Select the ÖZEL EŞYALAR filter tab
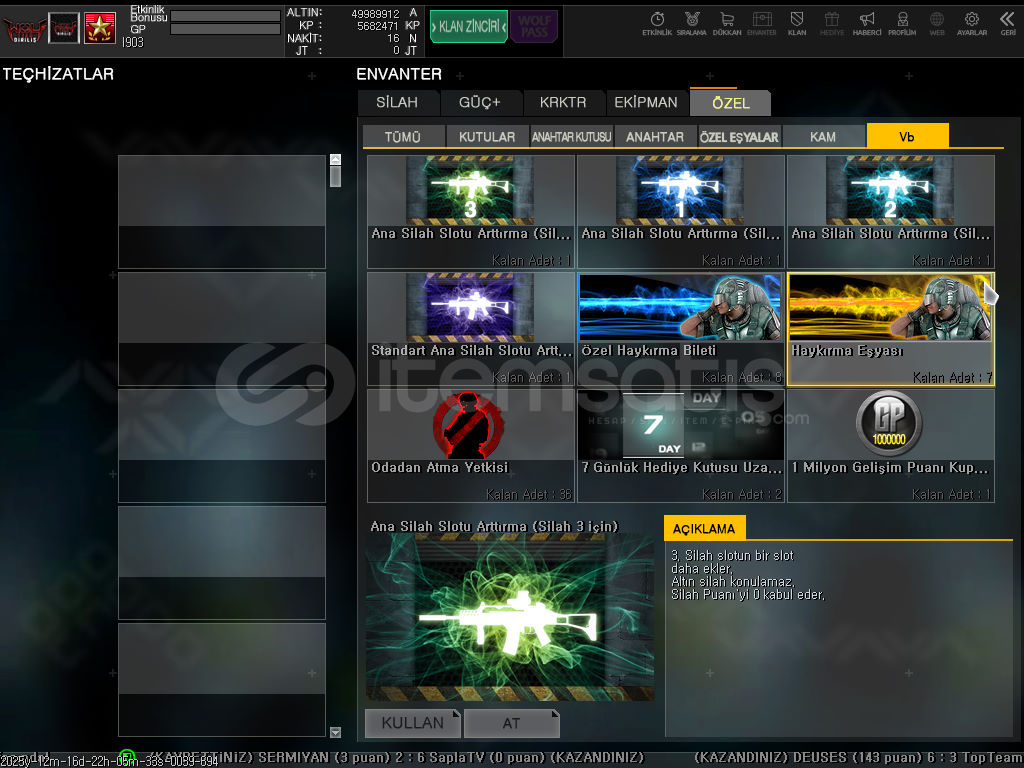Viewport: 1024px width, 768px height. [739, 137]
